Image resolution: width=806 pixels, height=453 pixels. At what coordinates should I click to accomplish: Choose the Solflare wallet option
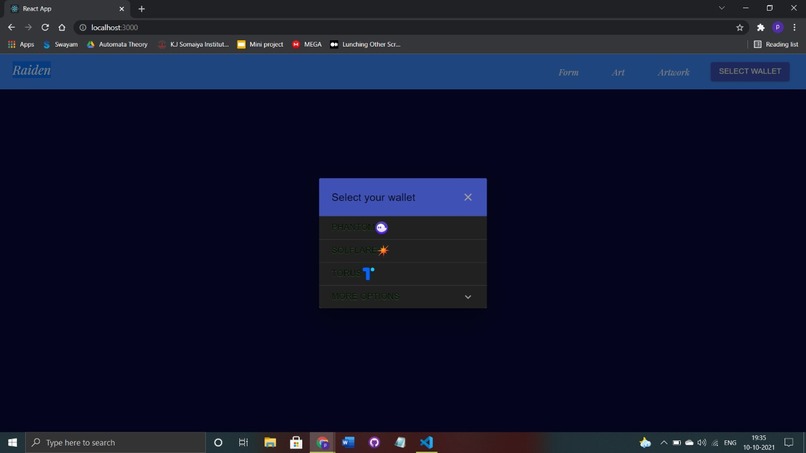402,251
